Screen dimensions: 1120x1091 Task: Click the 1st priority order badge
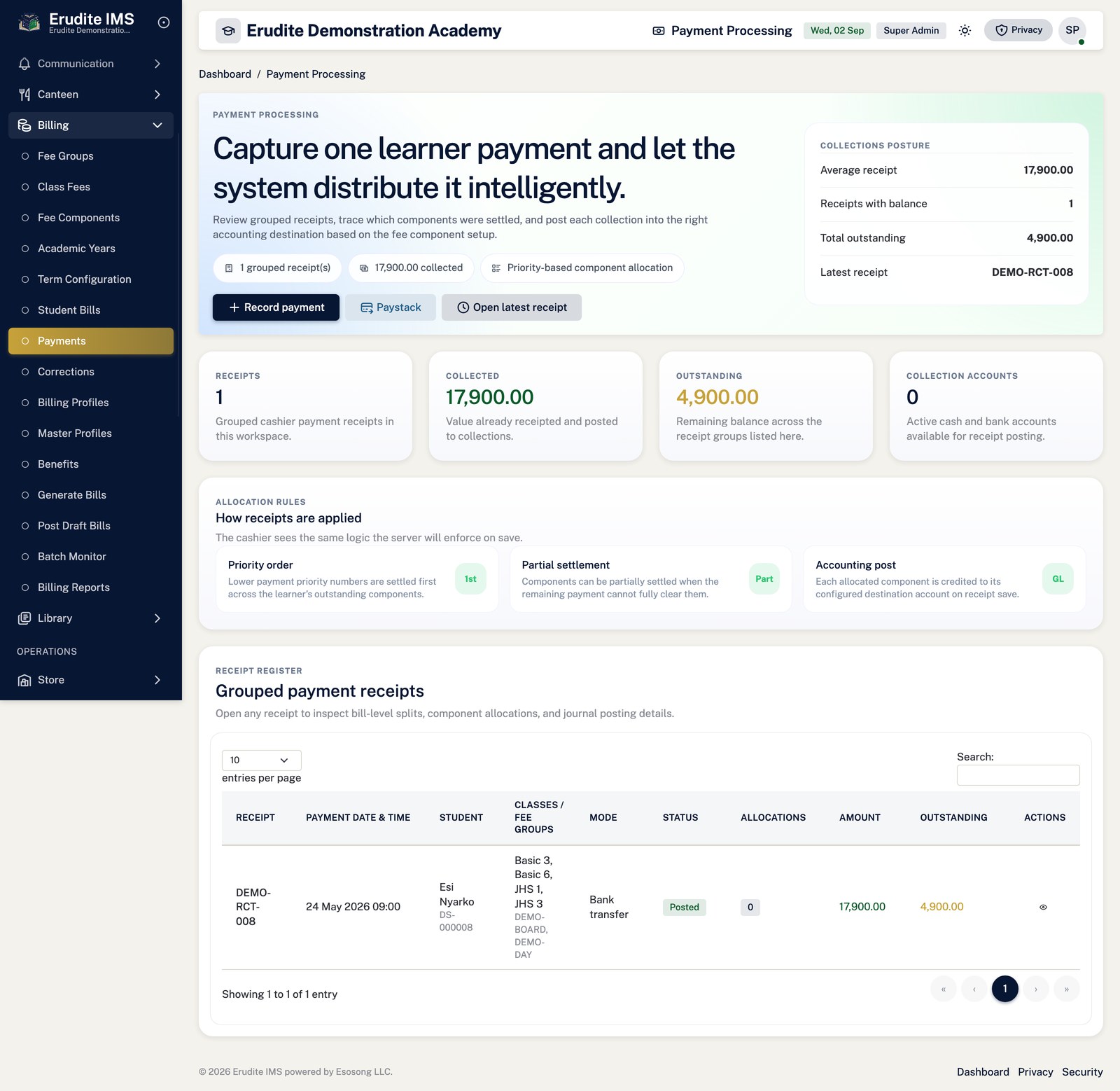coord(470,579)
